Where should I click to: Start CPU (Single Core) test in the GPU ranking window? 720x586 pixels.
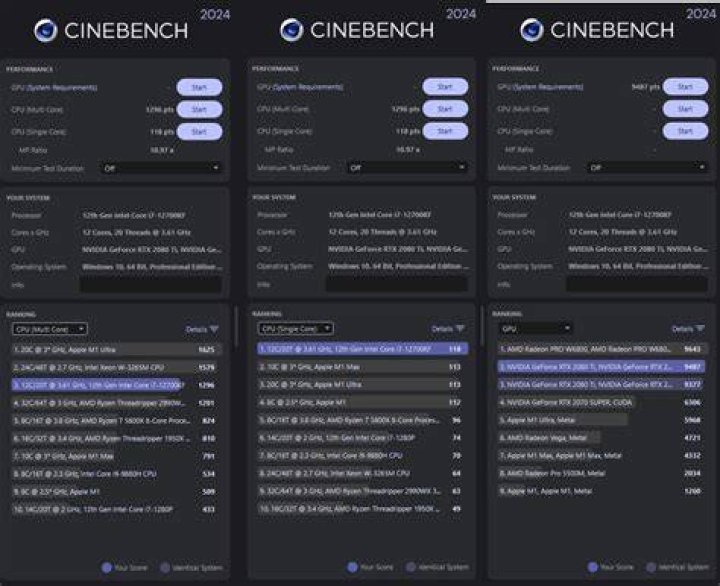[685, 131]
